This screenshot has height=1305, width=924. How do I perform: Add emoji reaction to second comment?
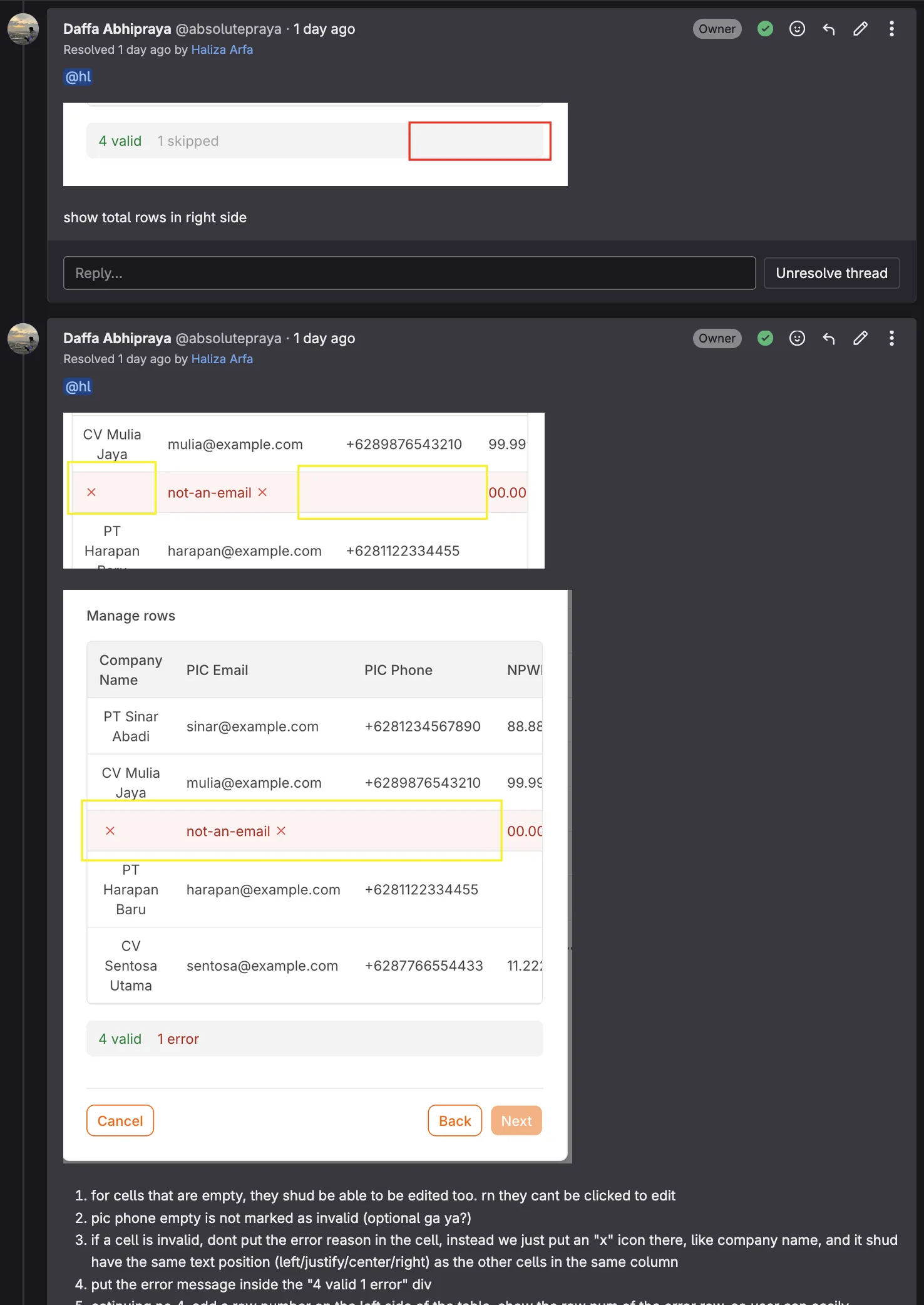[797, 338]
